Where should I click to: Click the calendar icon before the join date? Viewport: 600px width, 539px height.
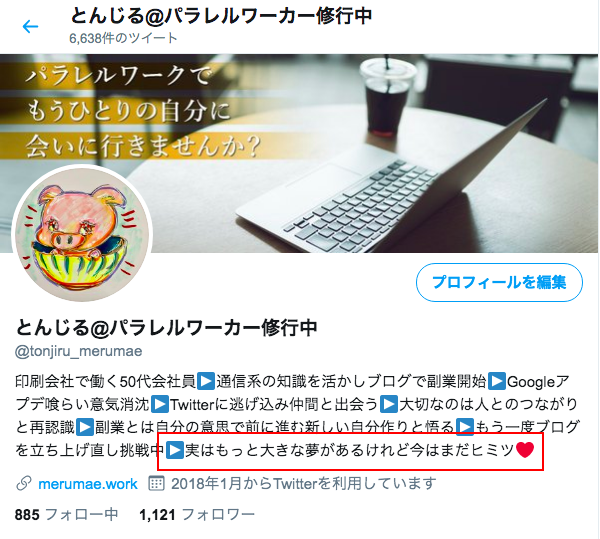click(x=156, y=484)
